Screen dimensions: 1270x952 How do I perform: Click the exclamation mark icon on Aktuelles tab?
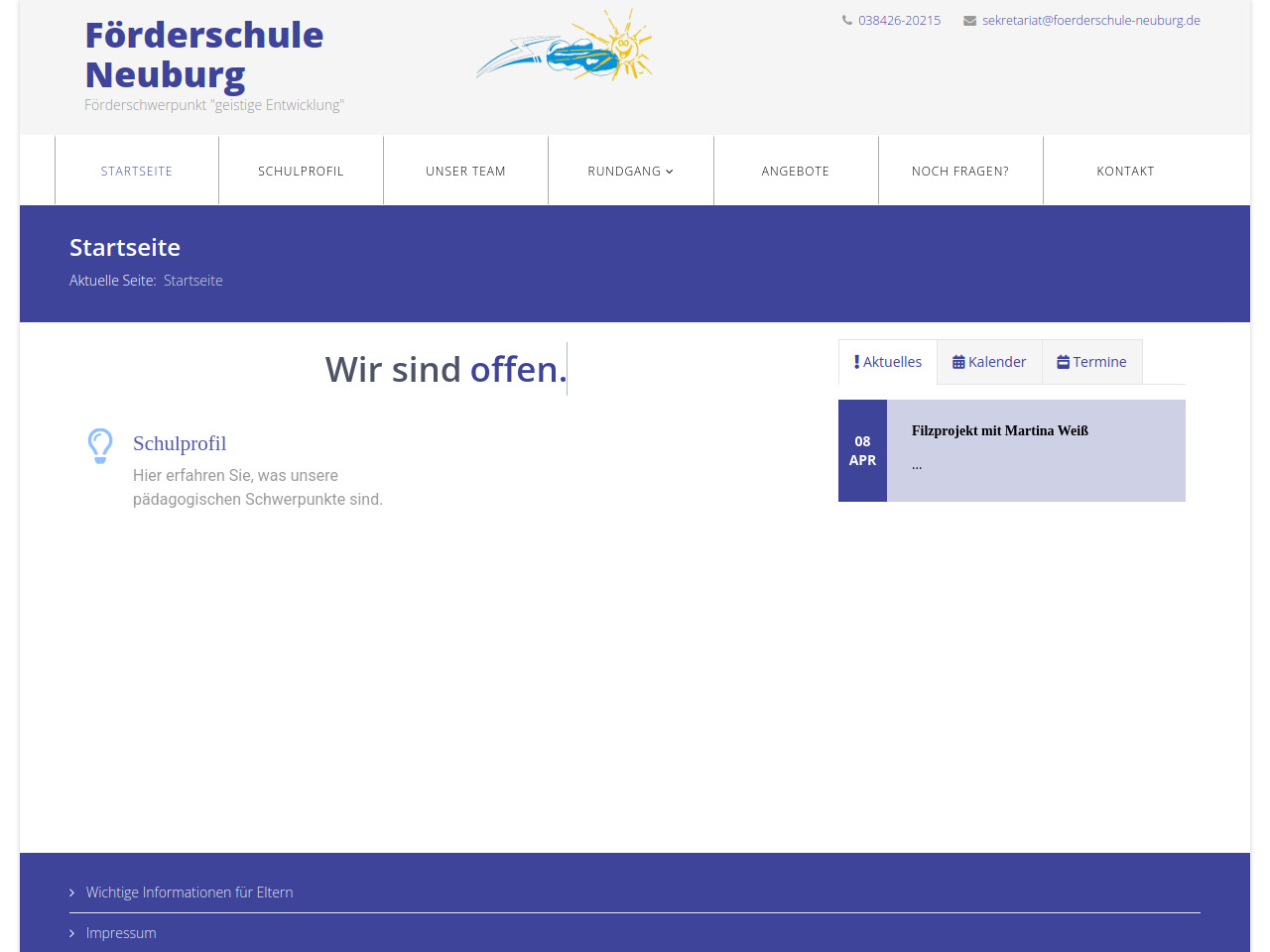[856, 362]
